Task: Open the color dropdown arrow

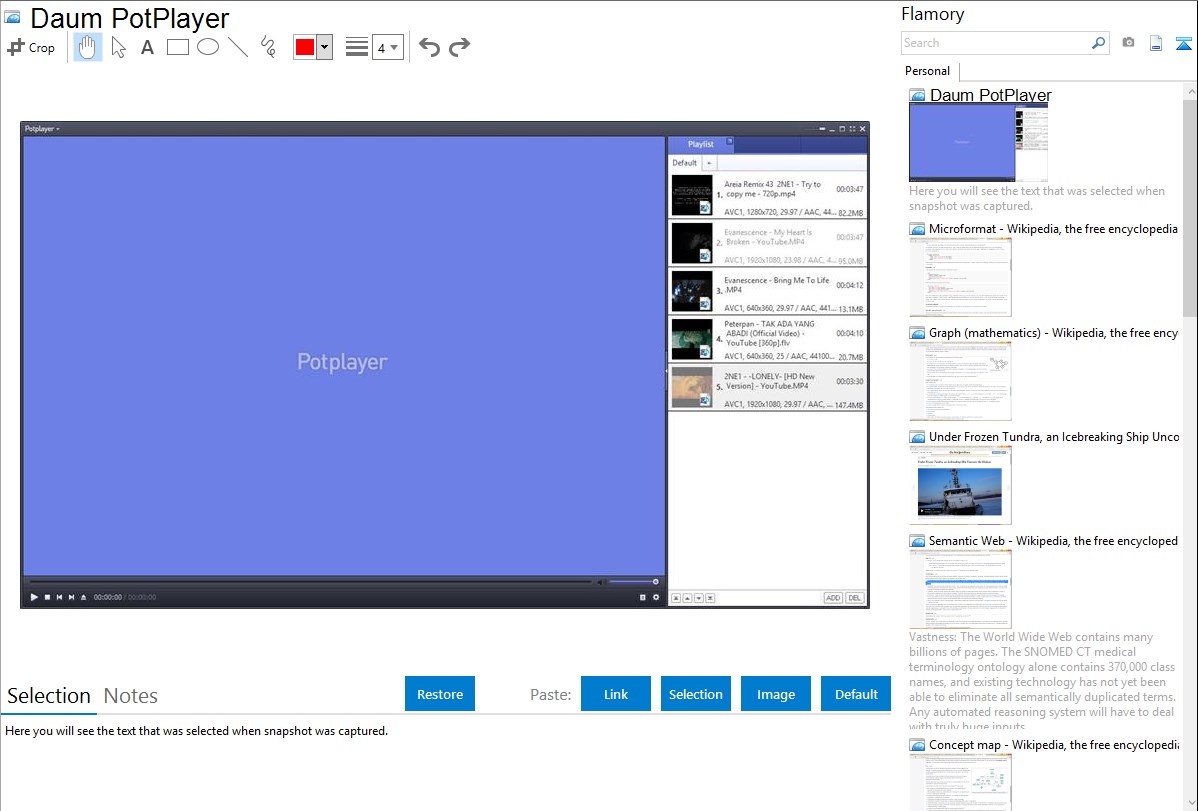Action: click(324, 47)
